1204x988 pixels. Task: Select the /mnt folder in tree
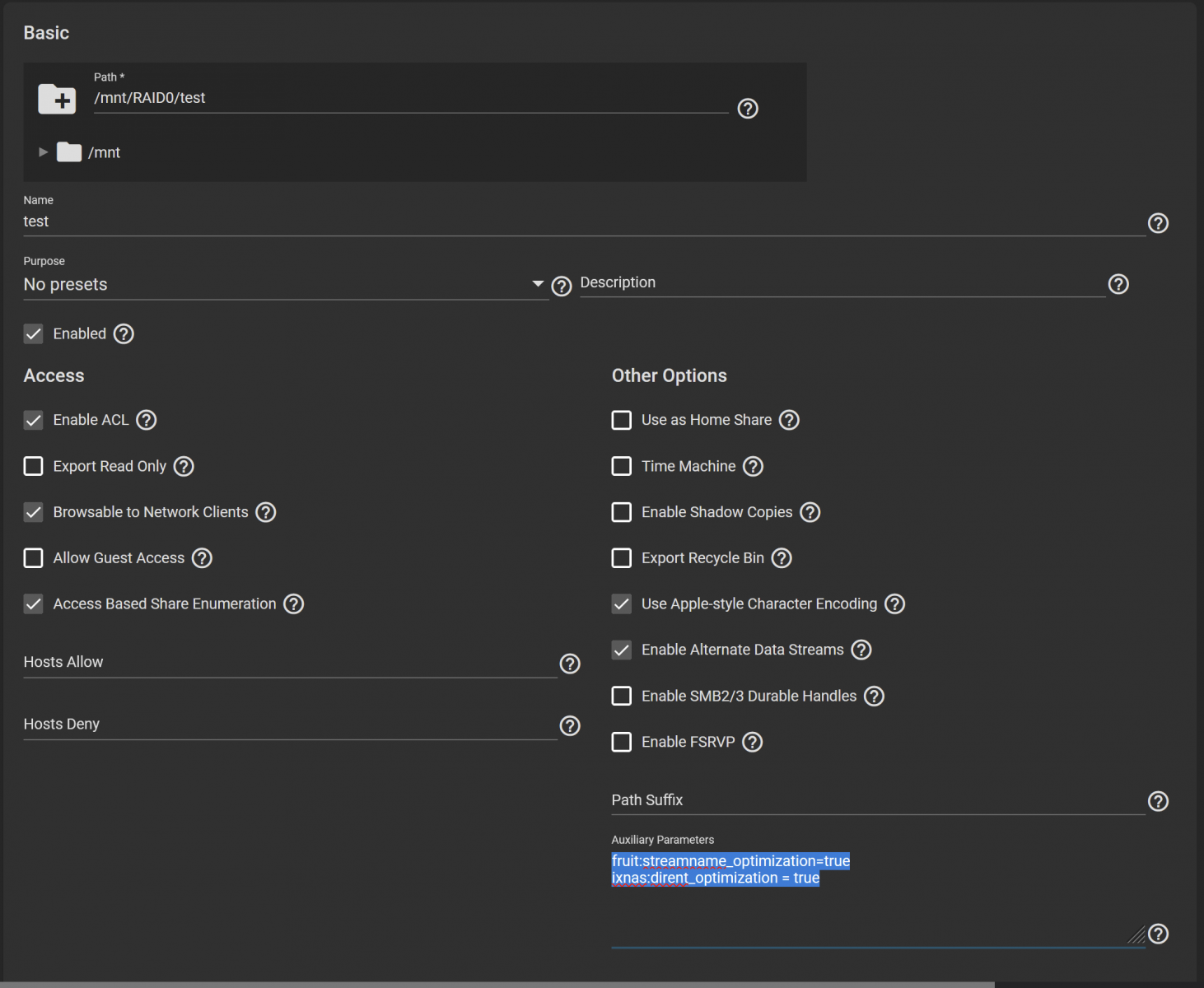[104, 152]
